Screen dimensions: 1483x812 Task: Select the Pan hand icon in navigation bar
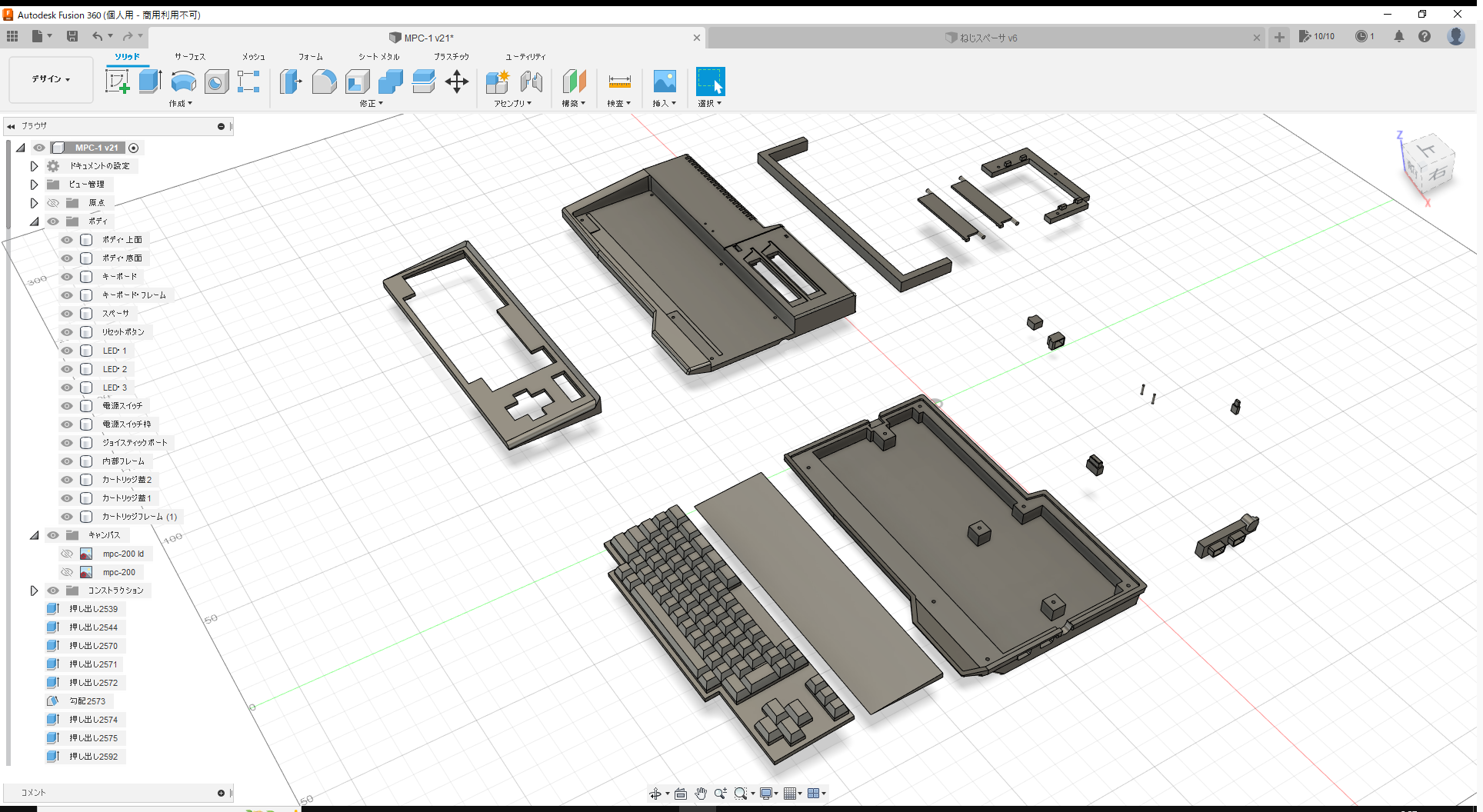(x=700, y=793)
